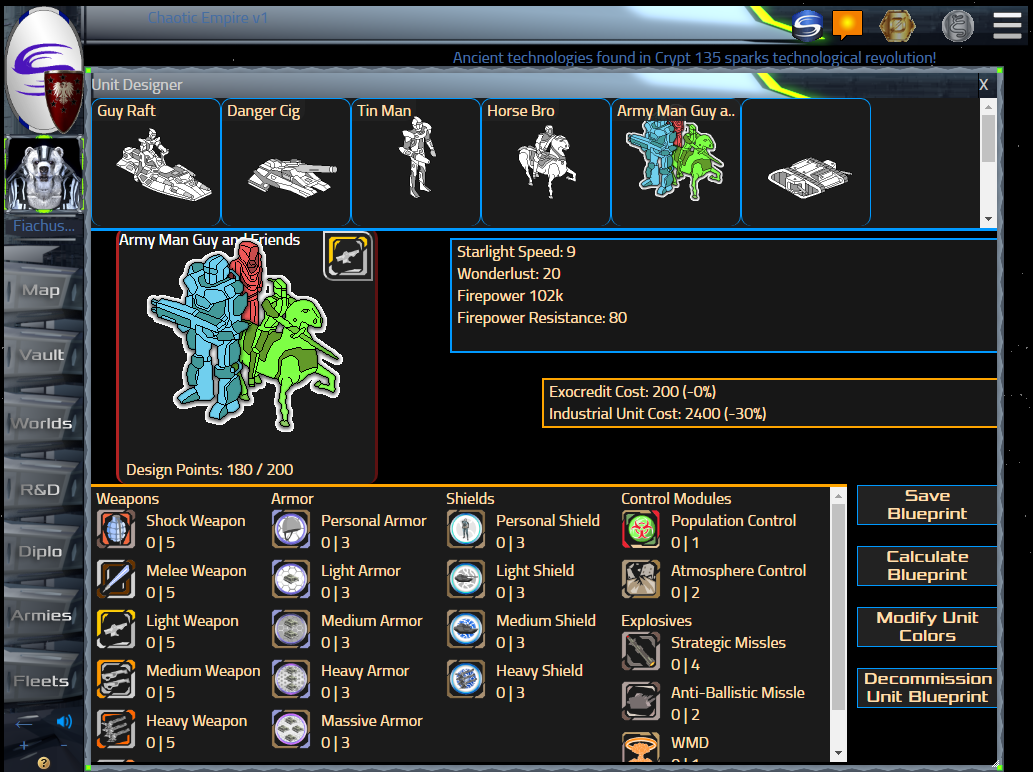The height and width of the screenshot is (772, 1033).
Task: Toggle the sound speaker icon
Action: [64, 721]
